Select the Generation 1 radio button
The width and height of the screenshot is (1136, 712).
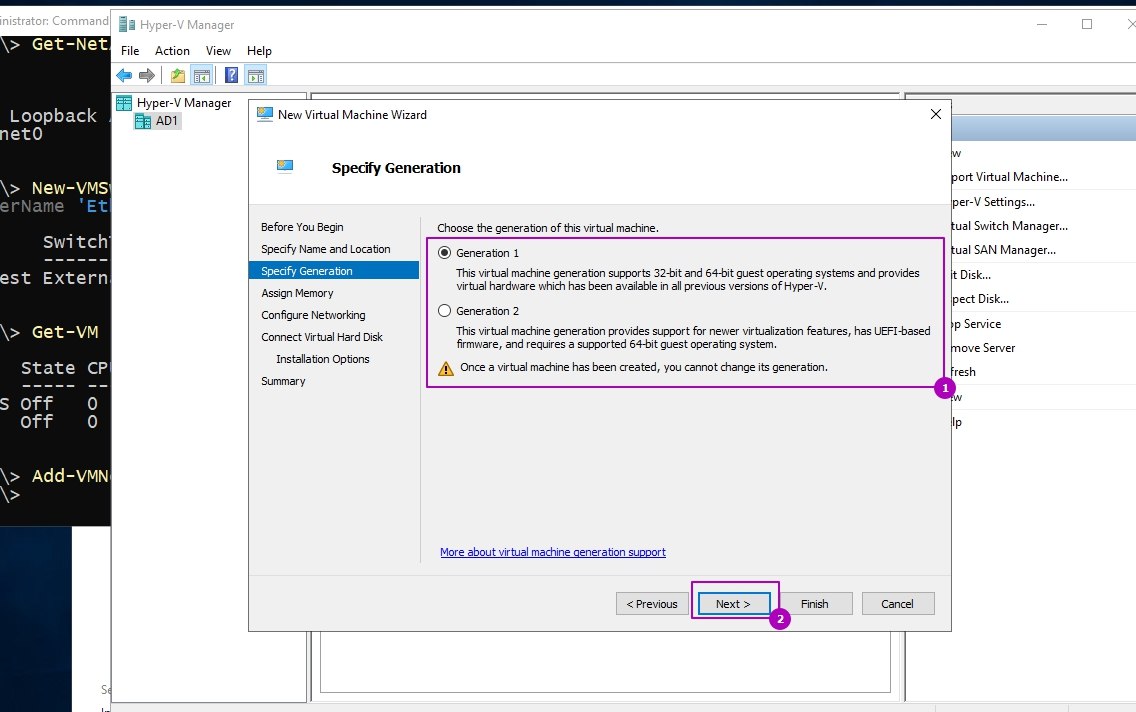(x=445, y=253)
